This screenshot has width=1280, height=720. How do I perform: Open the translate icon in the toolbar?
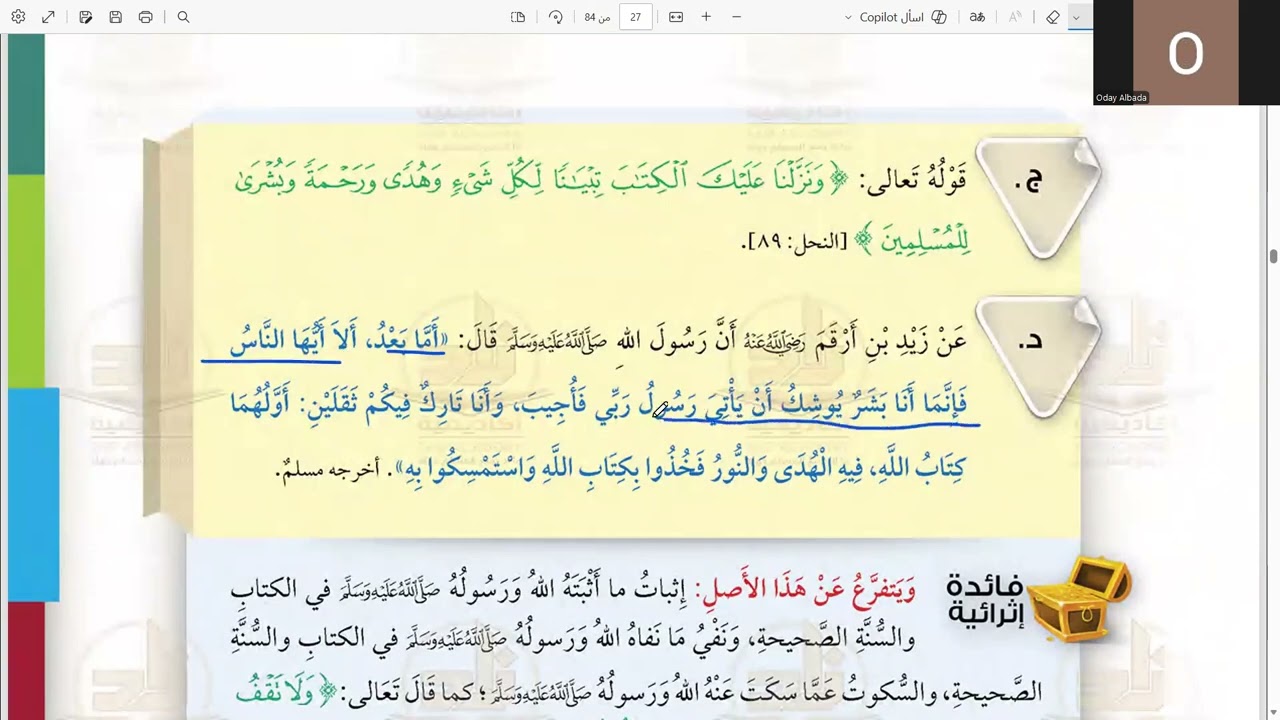coord(977,17)
